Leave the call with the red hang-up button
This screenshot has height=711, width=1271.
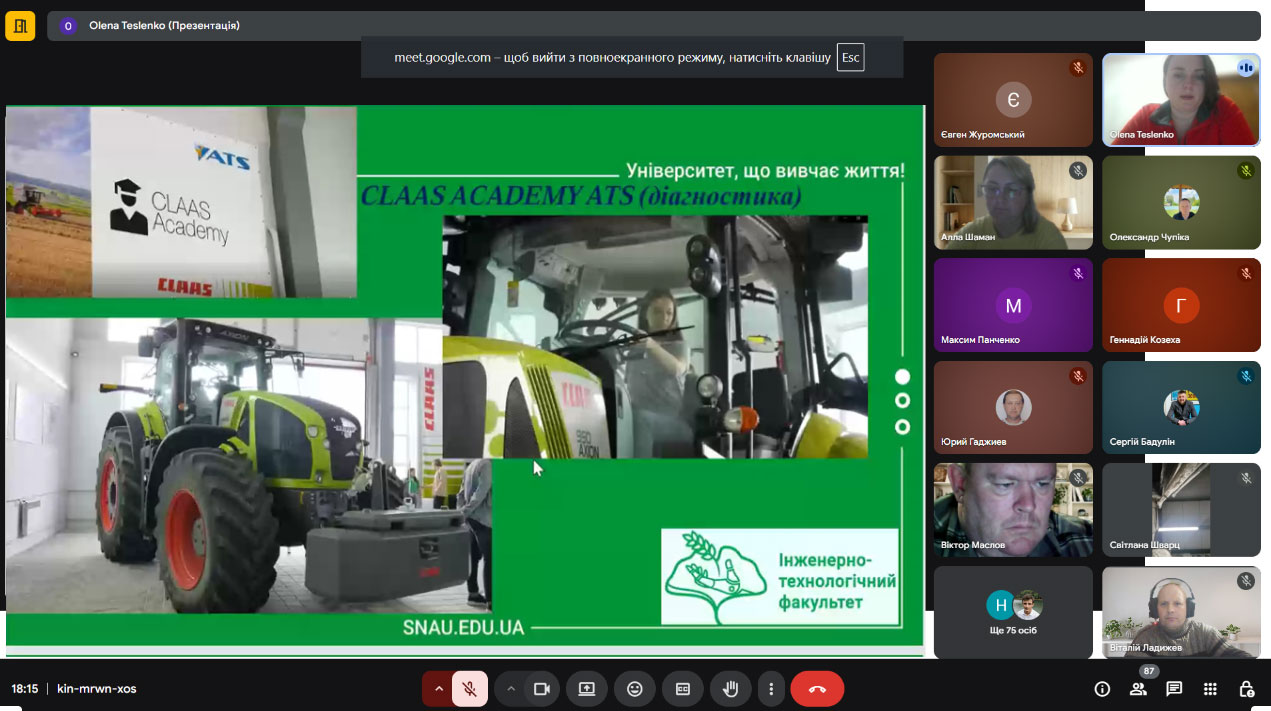tap(817, 689)
